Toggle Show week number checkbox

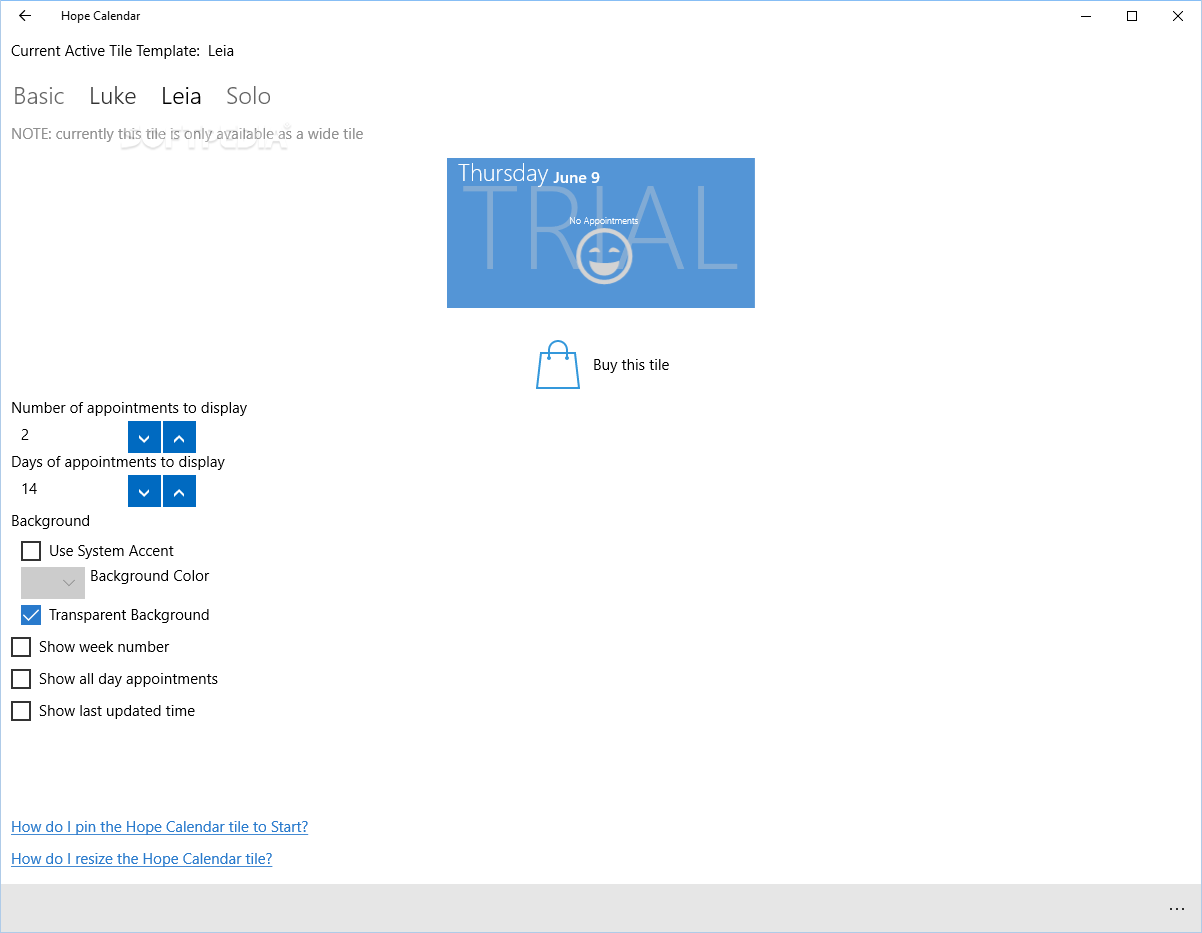(x=21, y=647)
